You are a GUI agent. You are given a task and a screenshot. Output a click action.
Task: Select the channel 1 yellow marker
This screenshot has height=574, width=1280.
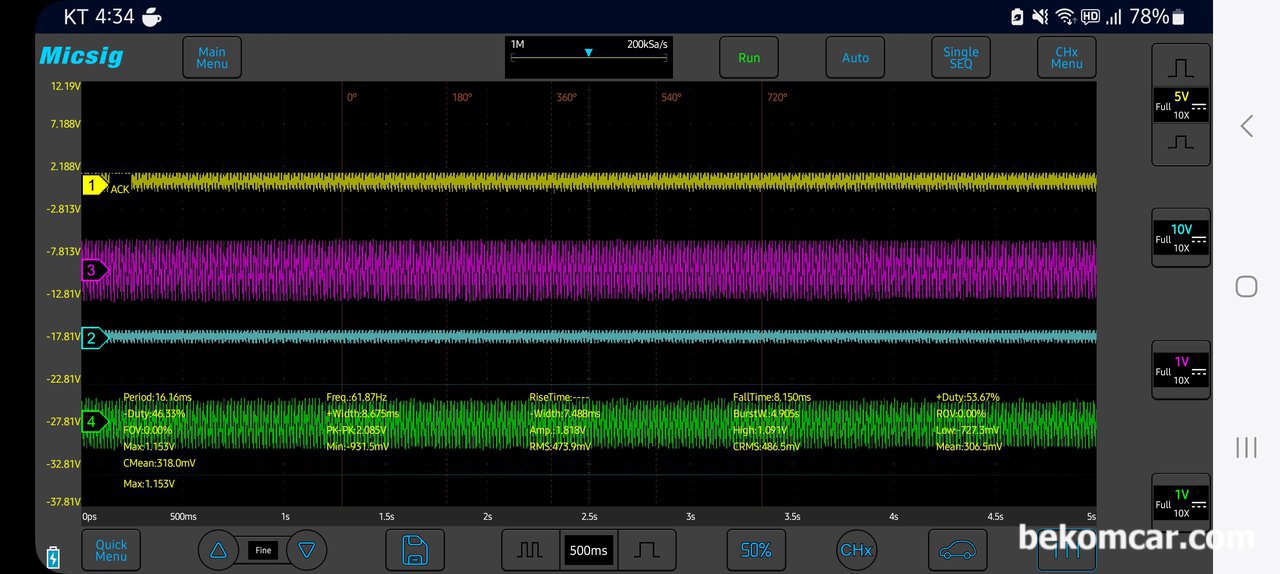93,185
